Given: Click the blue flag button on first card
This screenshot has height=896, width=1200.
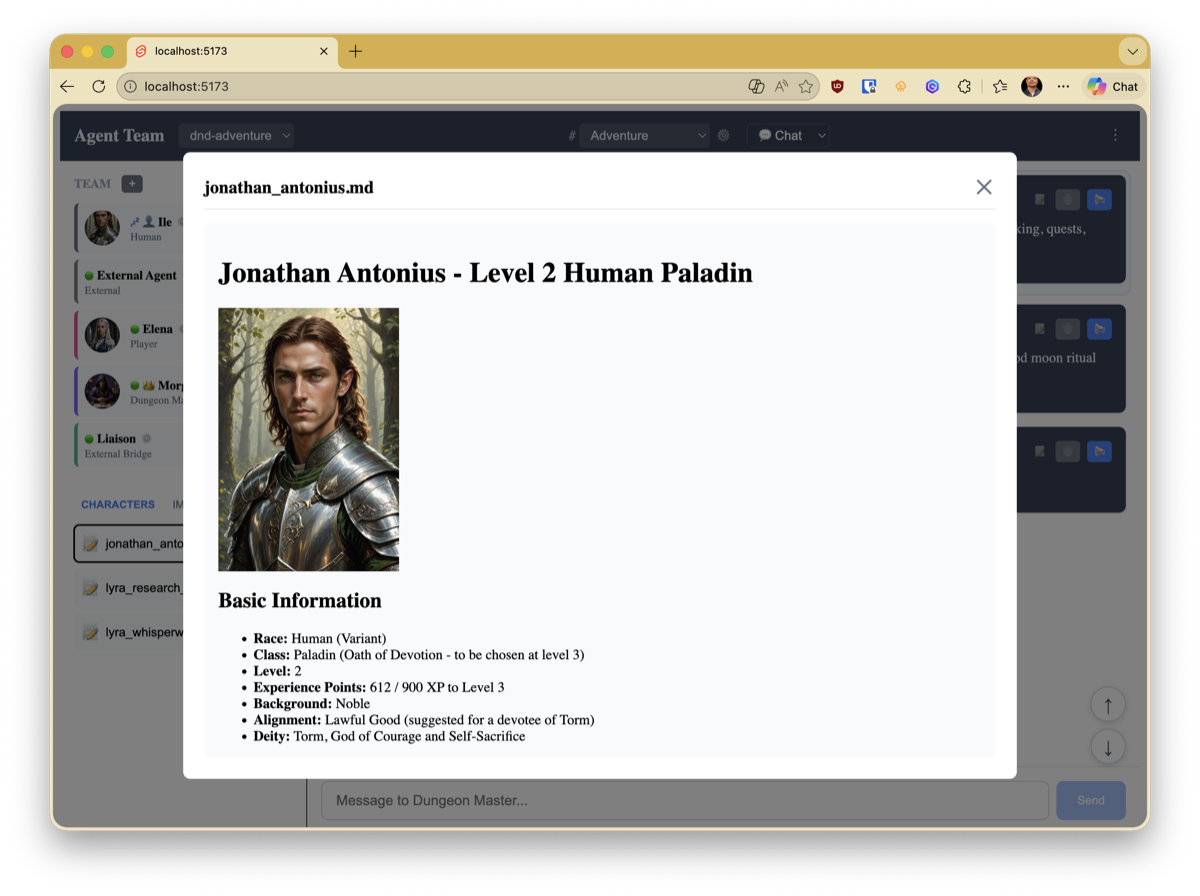Looking at the screenshot, I should [1099, 200].
